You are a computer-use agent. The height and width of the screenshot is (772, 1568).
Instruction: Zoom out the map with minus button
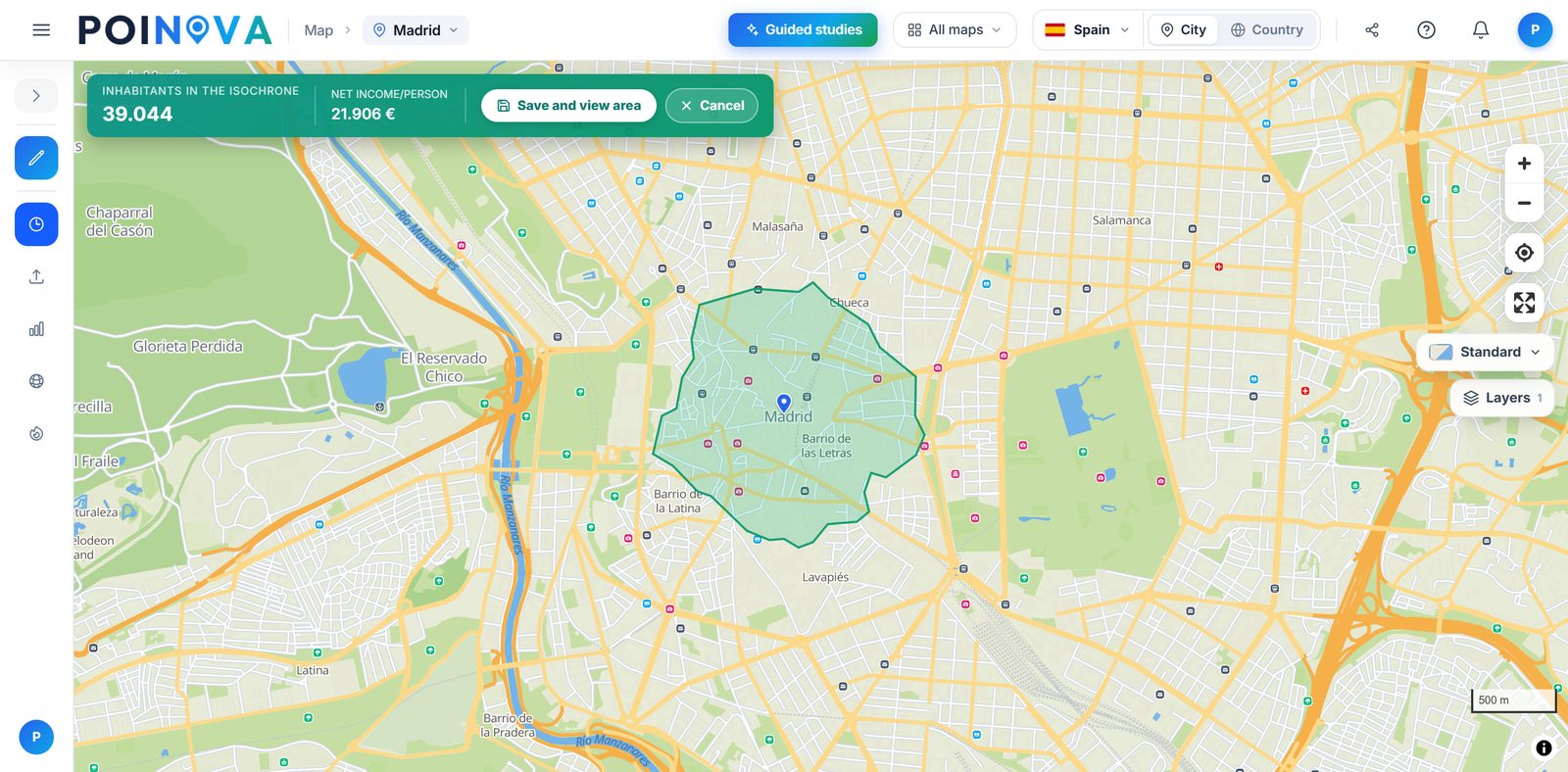(x=1524, y=203)
